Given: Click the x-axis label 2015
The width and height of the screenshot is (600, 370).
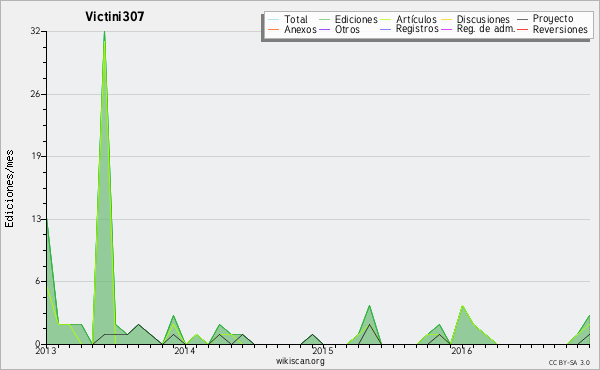Looking at the screenshot, I should pos(323,351).
